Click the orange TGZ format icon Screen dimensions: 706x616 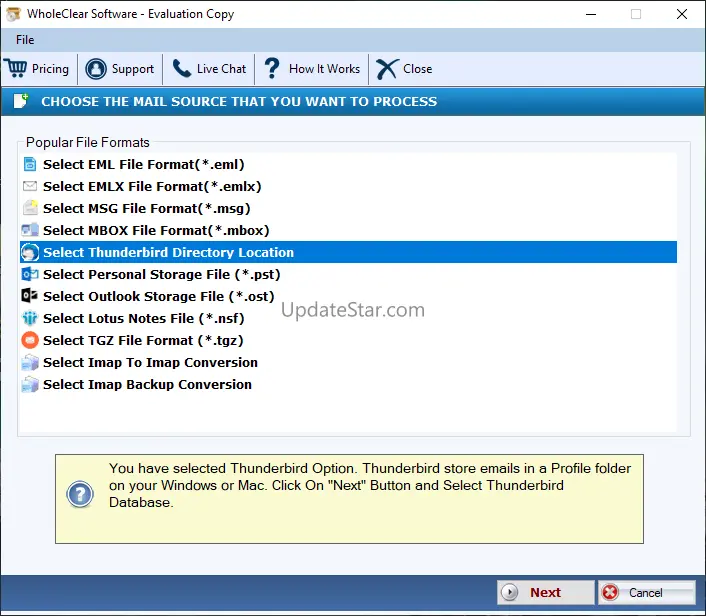(30, 340)
